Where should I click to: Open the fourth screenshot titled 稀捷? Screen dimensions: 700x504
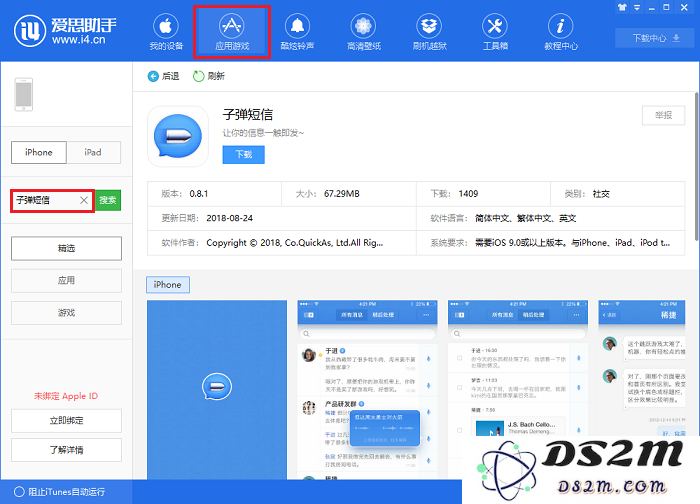642,368
